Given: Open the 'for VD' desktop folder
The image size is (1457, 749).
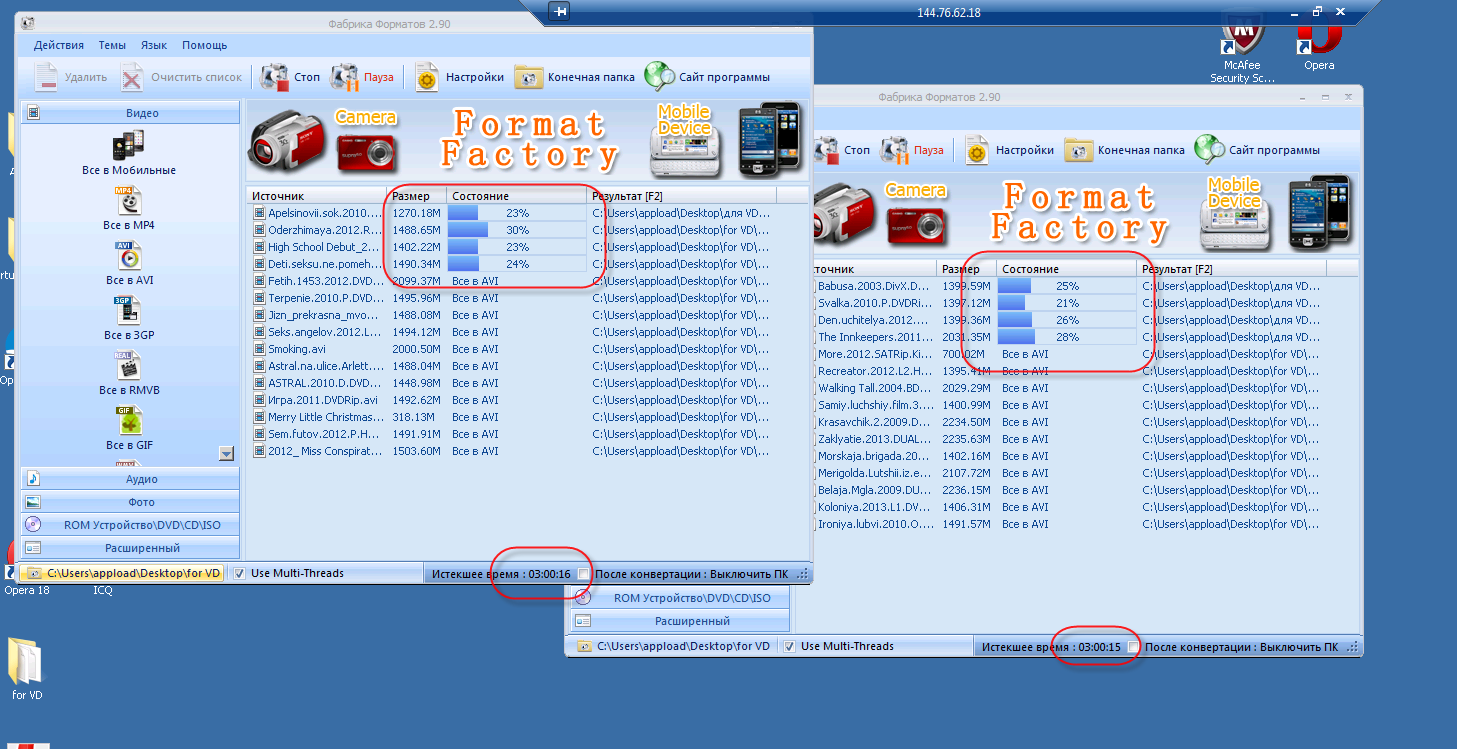Looking at the screenshot, I should click(27, 667).
